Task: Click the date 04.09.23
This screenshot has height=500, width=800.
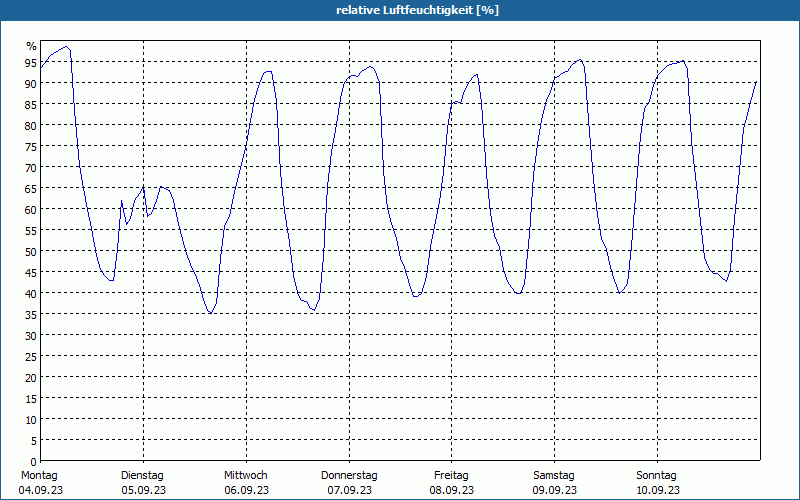Action: click(x=40, y=490)
